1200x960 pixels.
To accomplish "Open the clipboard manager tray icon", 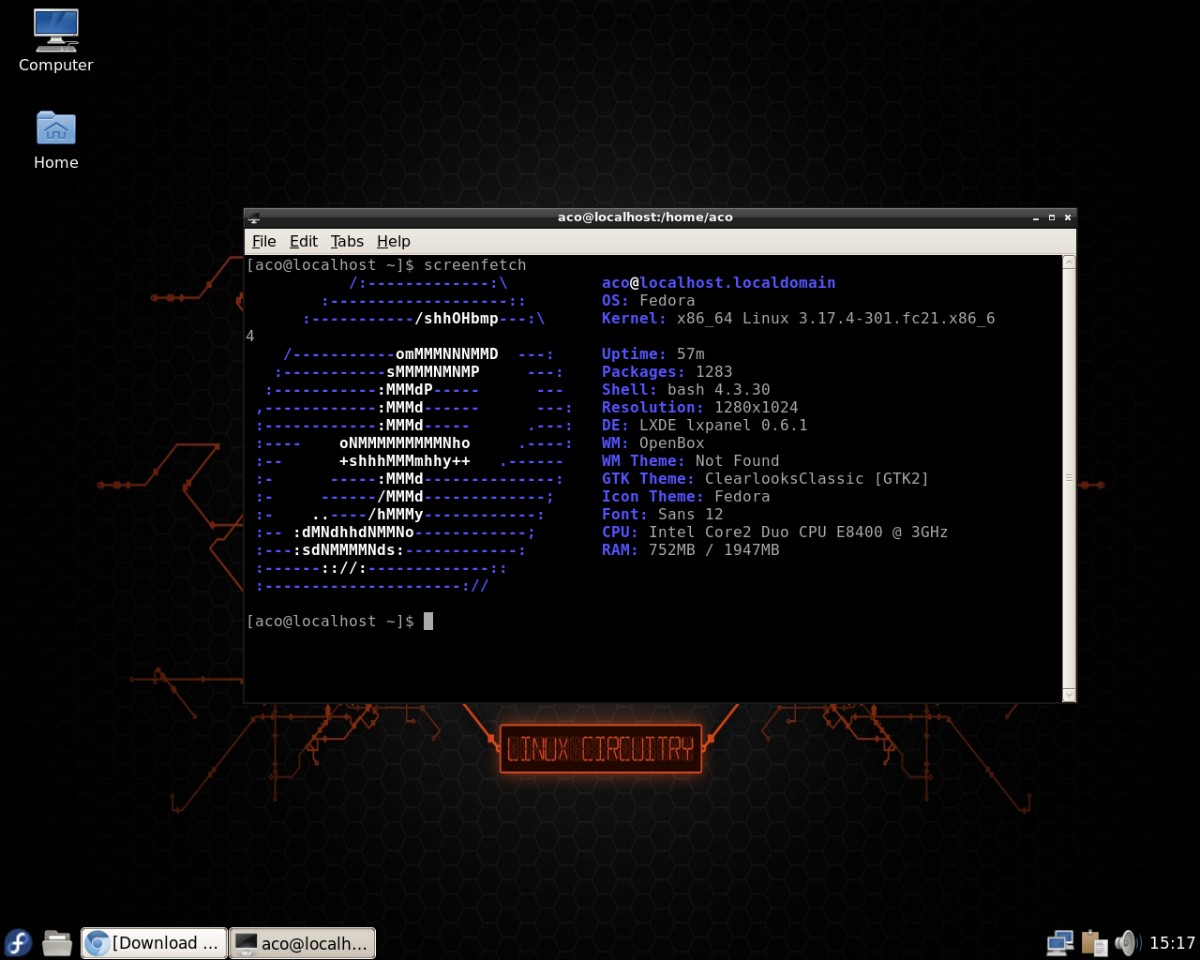I will click(x=1093, y=942).
